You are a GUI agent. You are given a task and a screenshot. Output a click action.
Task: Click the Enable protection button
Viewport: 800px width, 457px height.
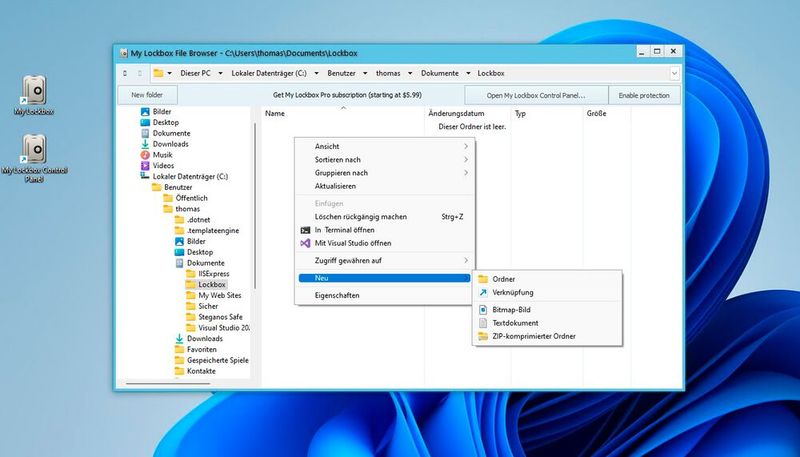click(x=645, y=95)
